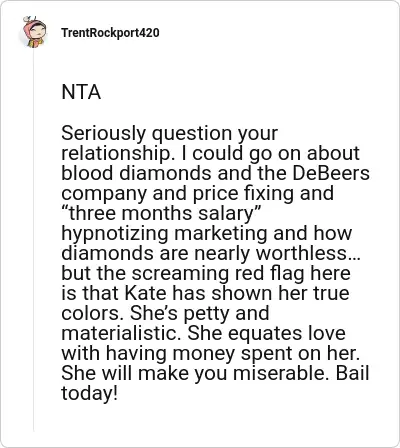Click the word 'petty' in the comment

[206, 314]
